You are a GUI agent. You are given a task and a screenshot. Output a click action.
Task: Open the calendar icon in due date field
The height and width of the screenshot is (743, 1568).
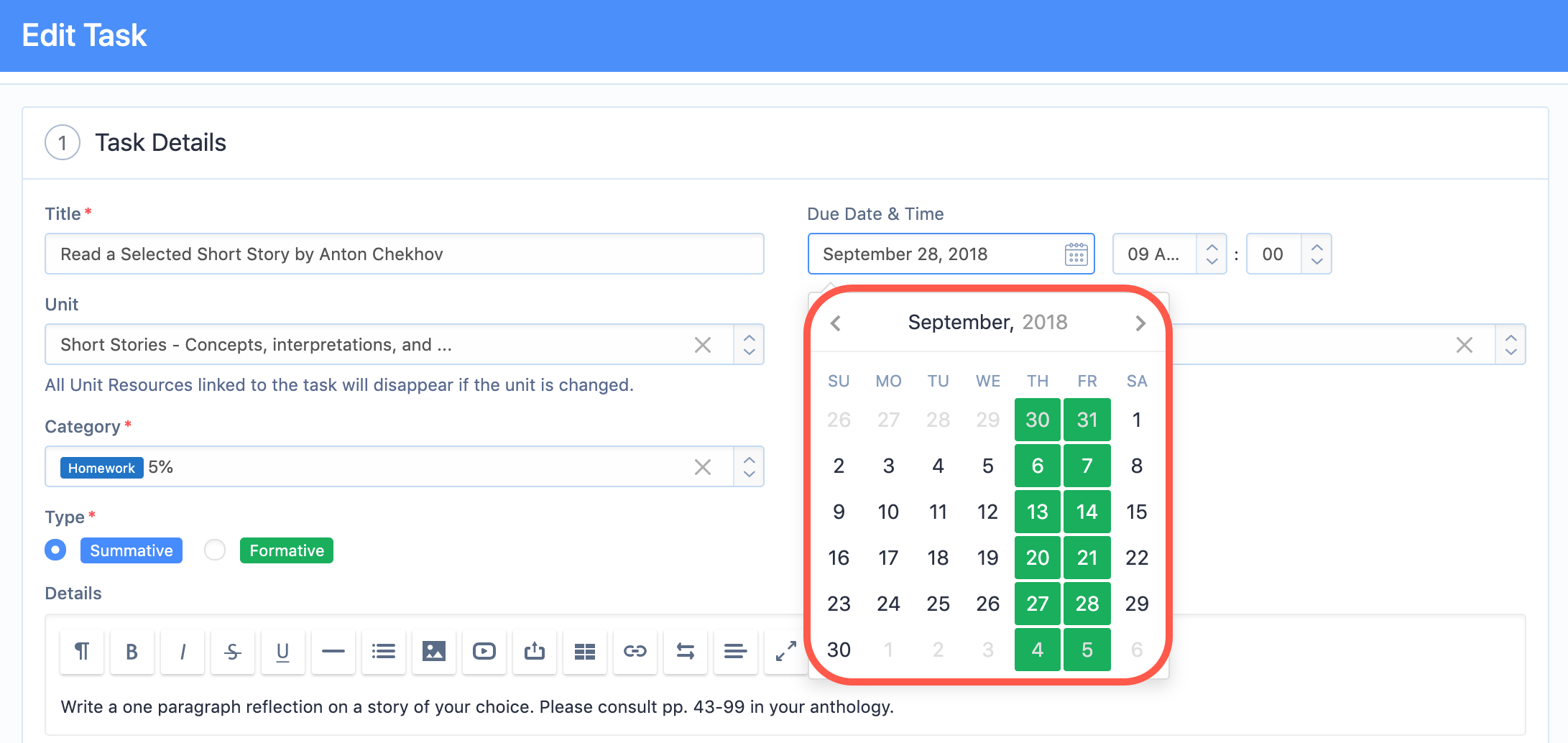(x=1076, y=254)
